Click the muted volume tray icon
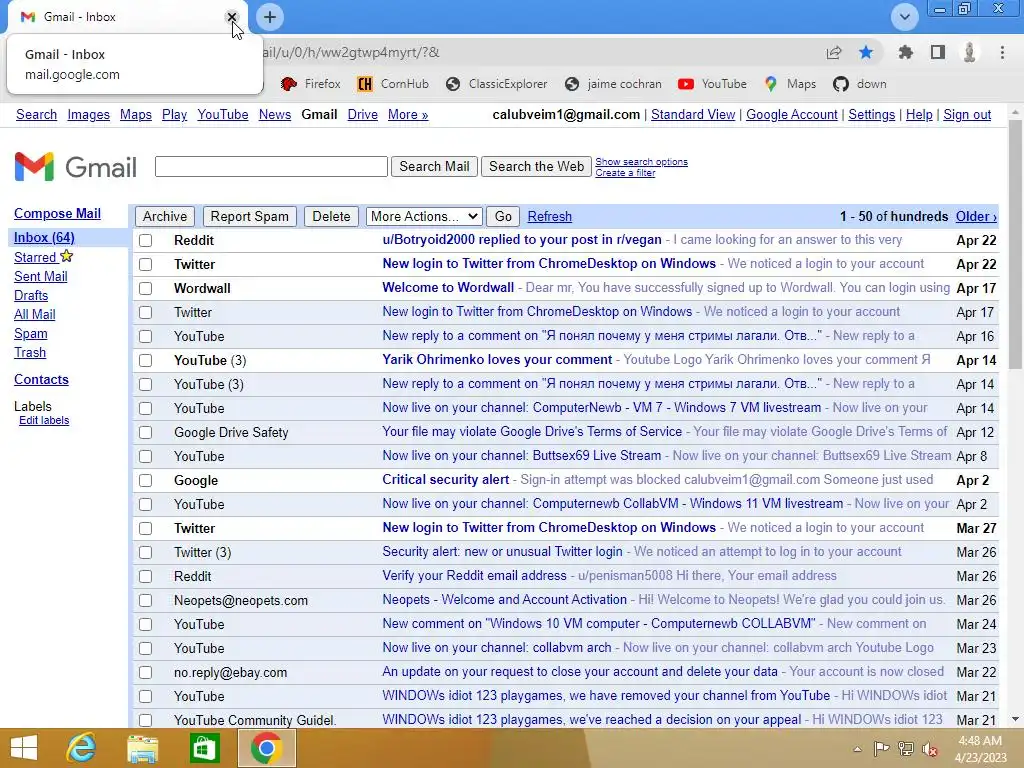Screen dimensions: 1024x768 [930, 749]
